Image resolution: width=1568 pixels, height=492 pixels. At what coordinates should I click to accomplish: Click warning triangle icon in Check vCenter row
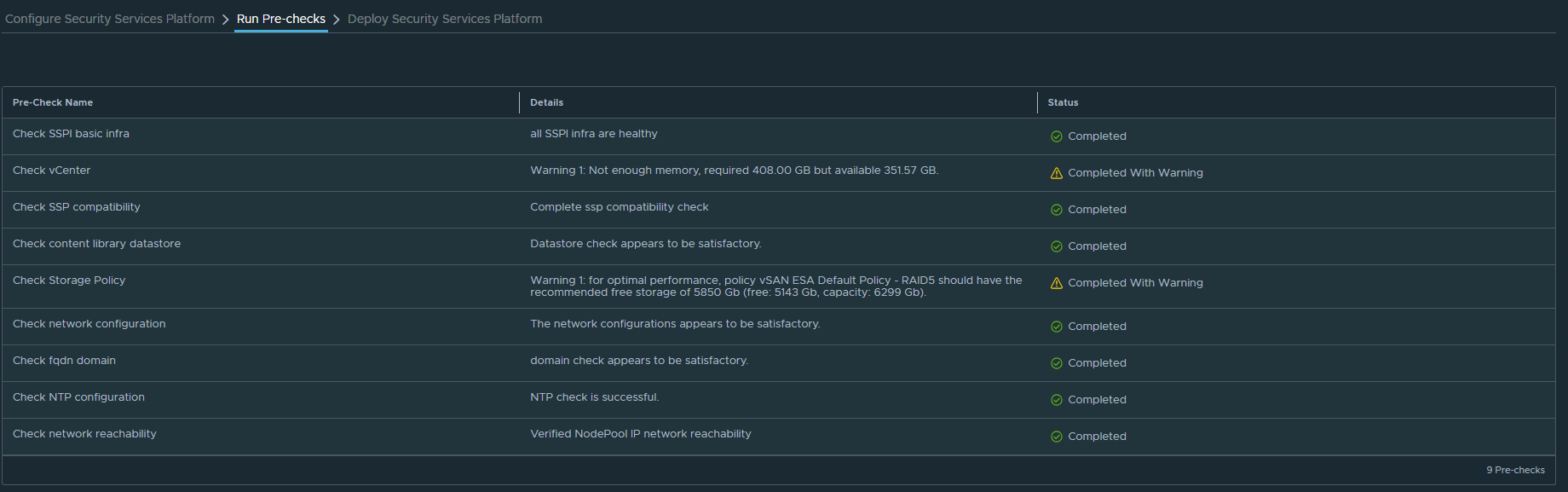(x=1056, y=173)
